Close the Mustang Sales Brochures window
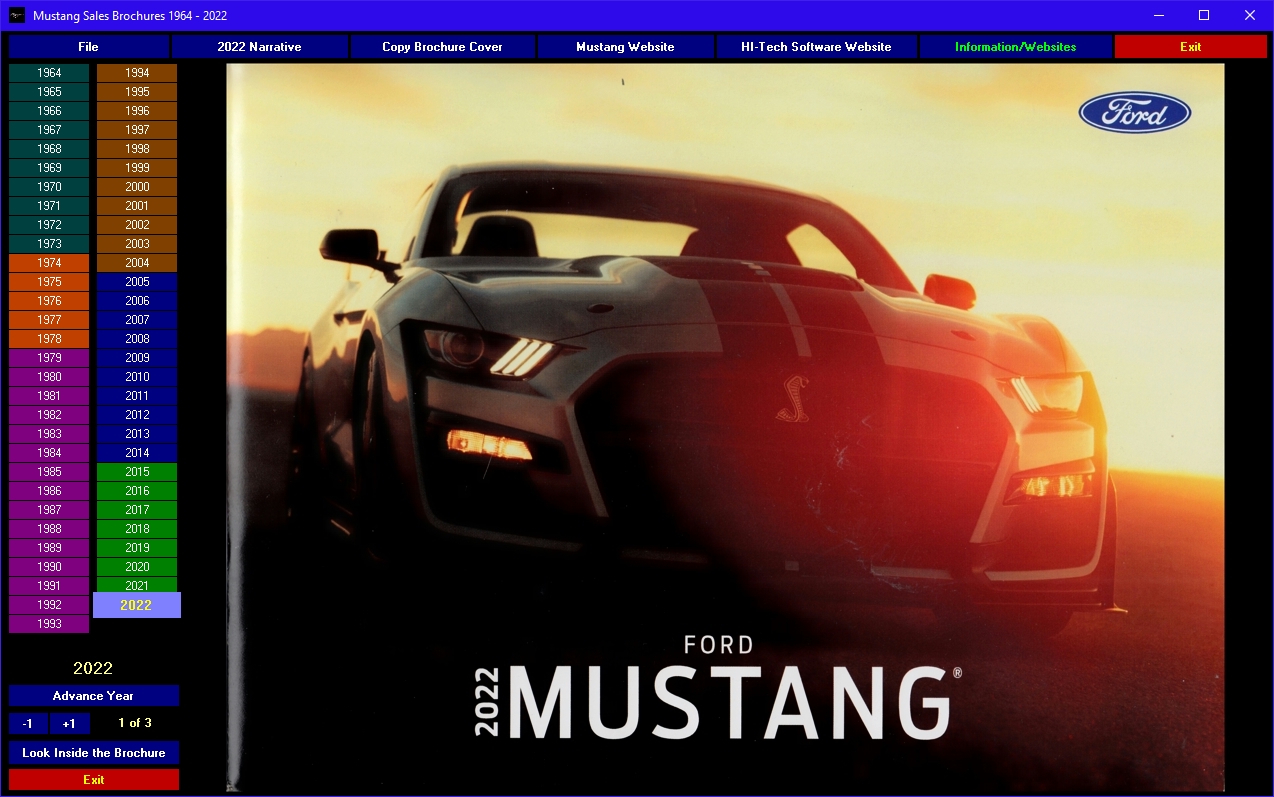The image size is (1274, 797). [x=1250, y=15]
